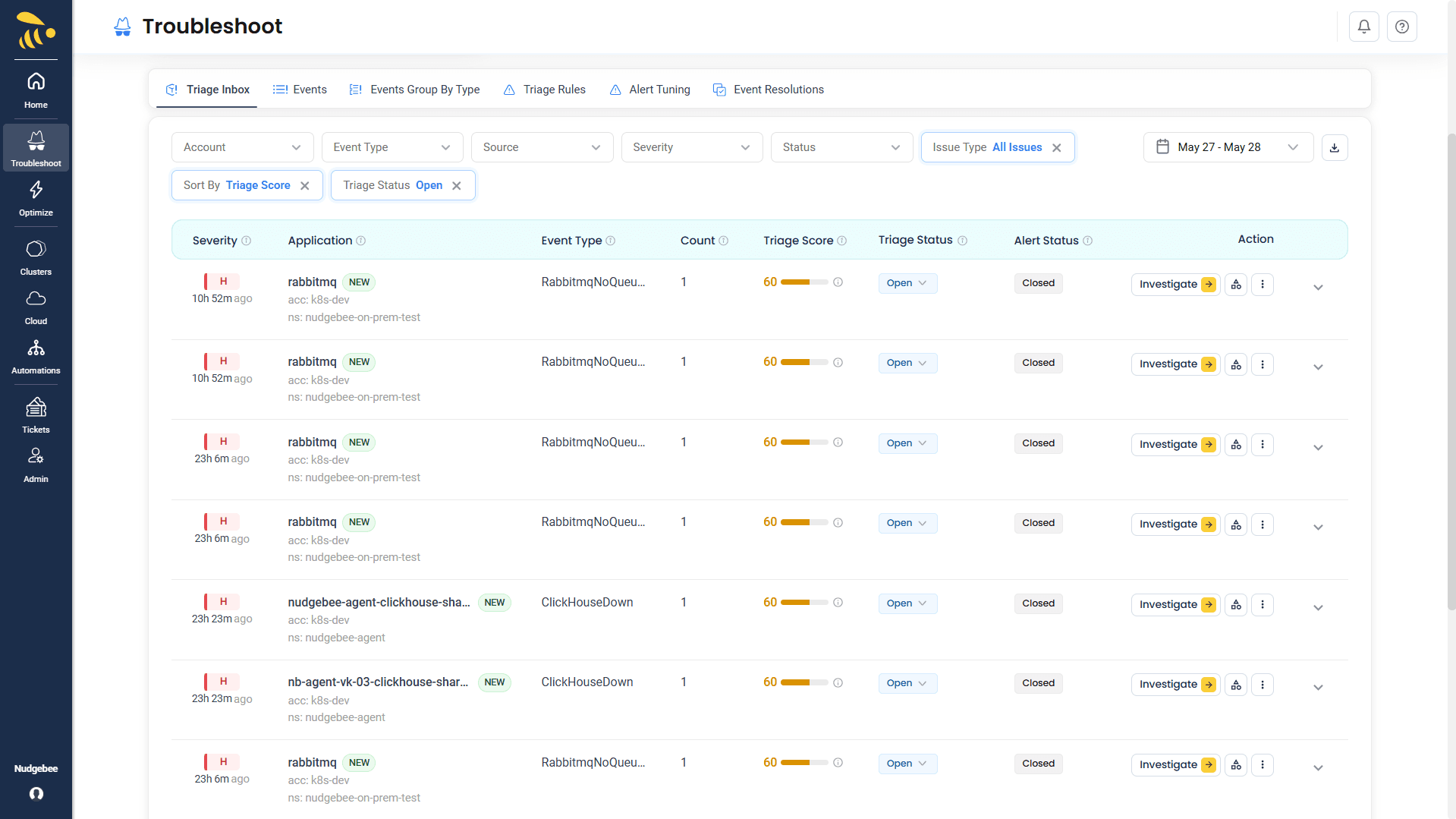Click the Nudgebee bee logo
Image resolution: width=1456 pixels, height=819 pixels.
[x=36, y=30]
